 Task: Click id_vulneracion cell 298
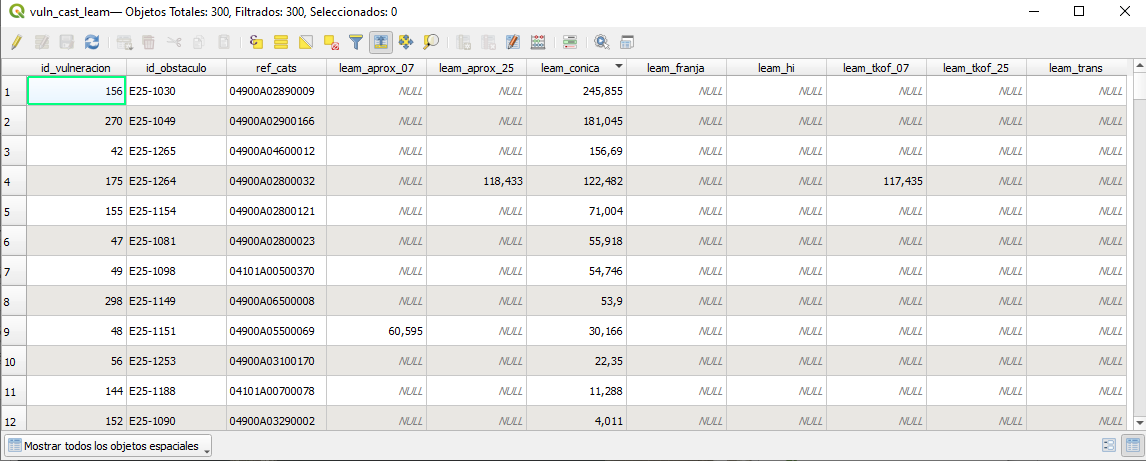coord(76,301)
